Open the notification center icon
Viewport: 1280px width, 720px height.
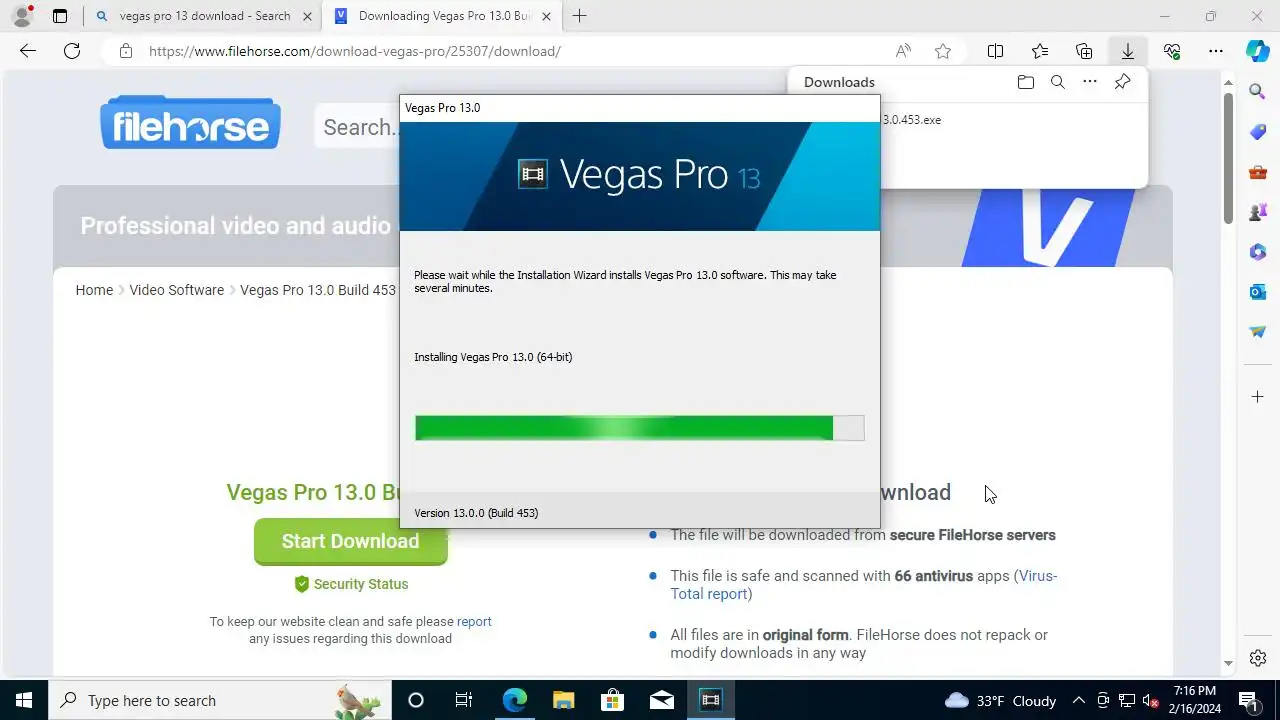pos(1248,700)
